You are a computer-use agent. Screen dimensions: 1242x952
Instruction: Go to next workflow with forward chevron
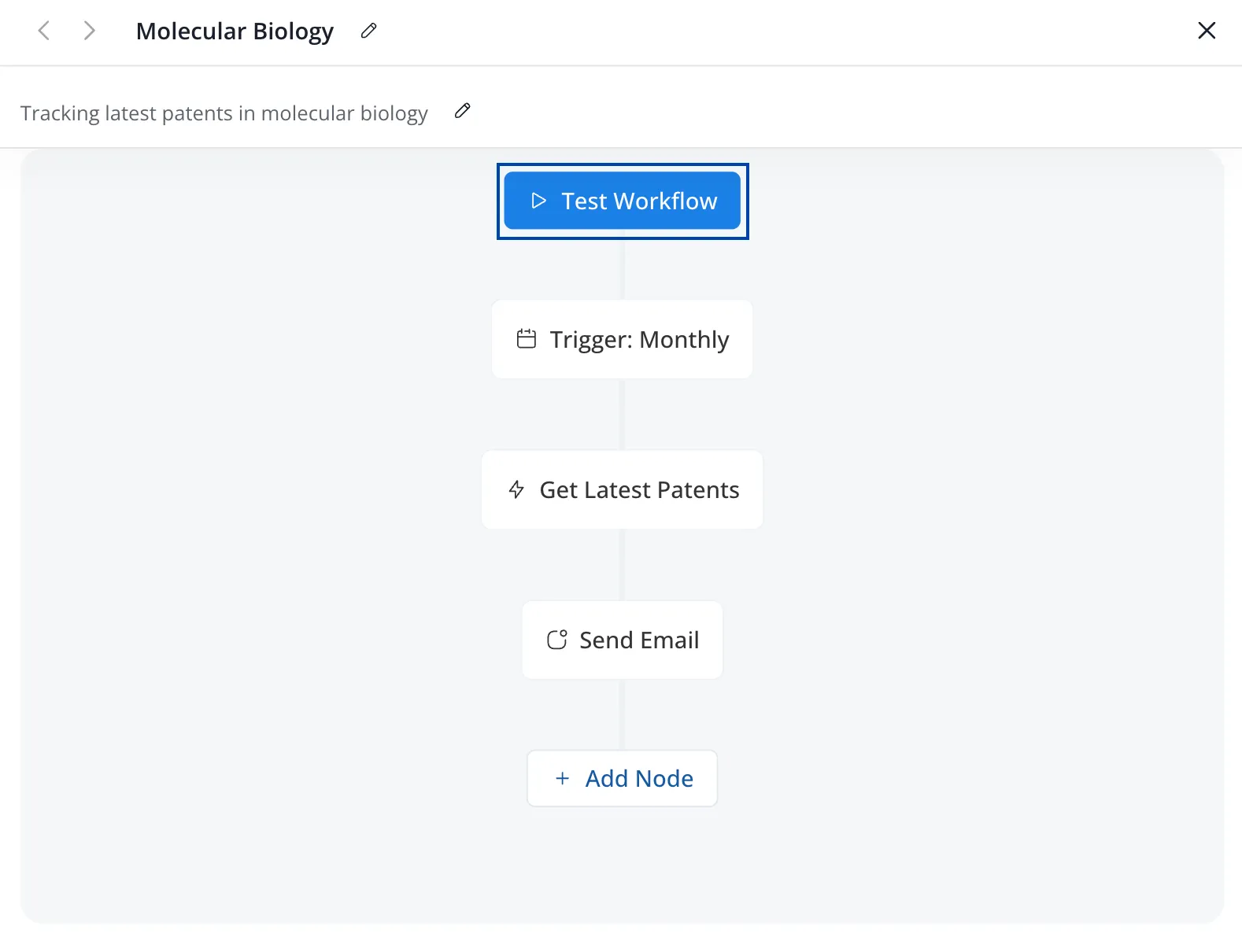[90, 31]
